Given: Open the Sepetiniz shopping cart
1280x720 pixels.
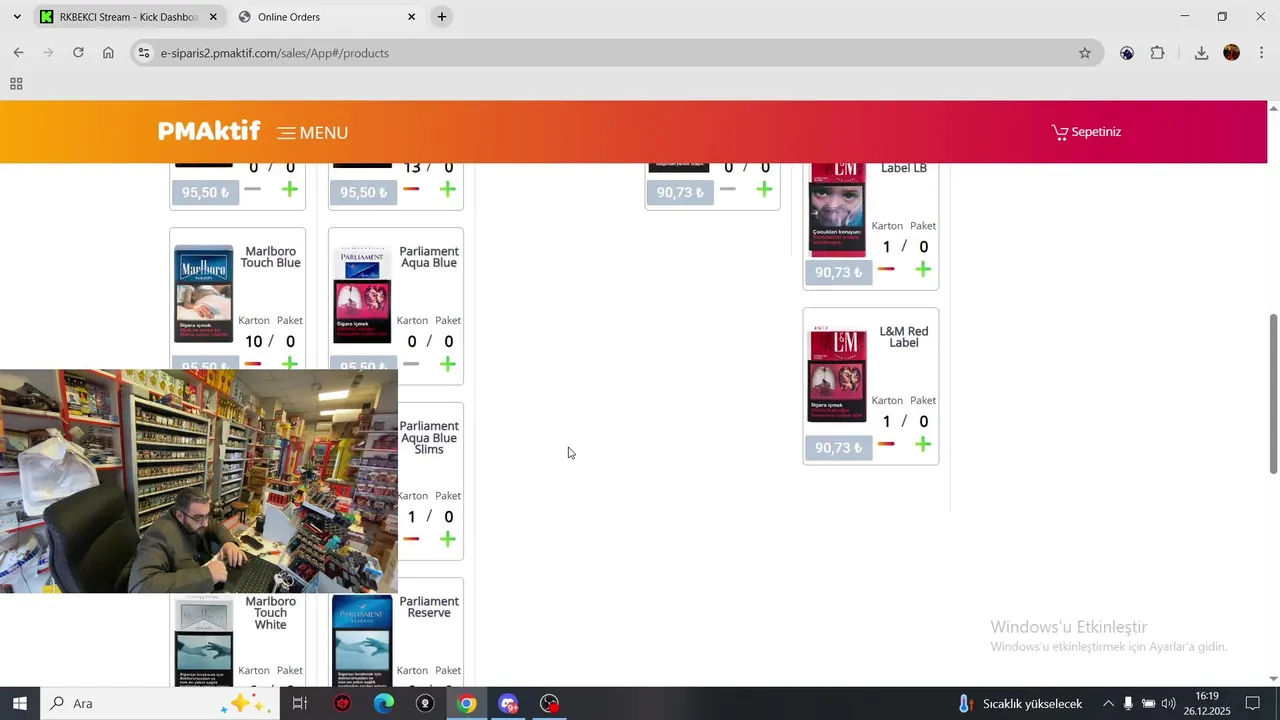Looking at the screenshot, I should 1086,132.
